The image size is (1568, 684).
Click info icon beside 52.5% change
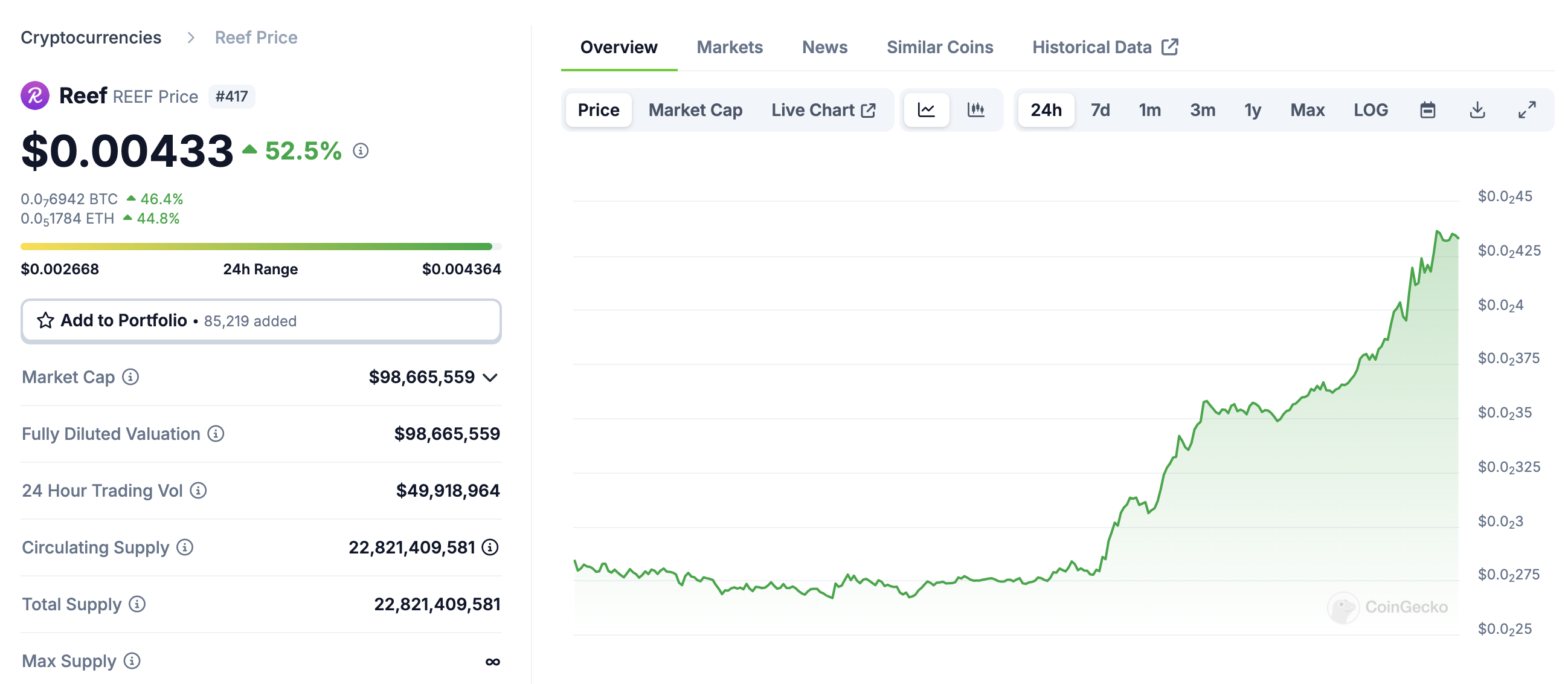point(361,150)
